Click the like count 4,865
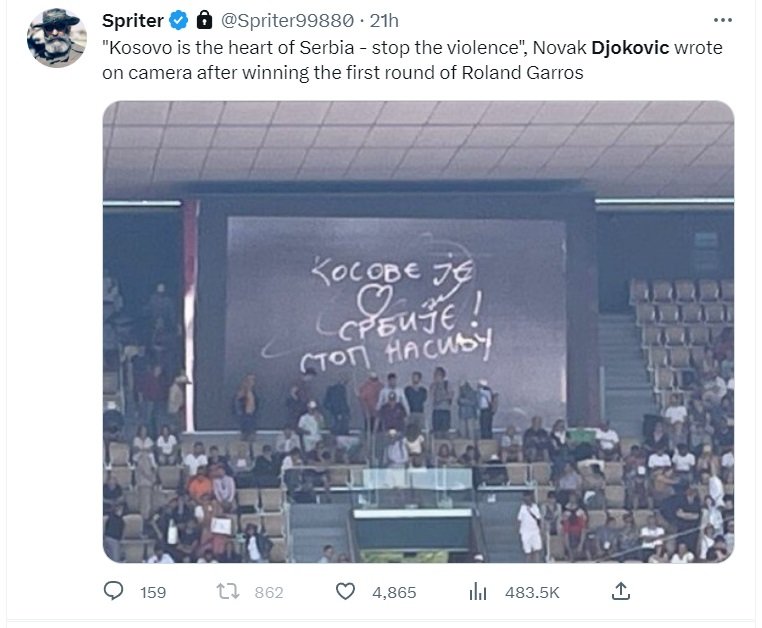This screenshot has width=762, height=628. tap(394, 592)
